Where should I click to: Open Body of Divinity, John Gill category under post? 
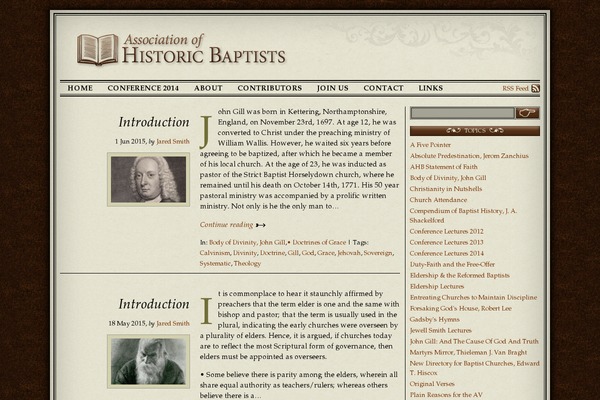coord(247,242)
